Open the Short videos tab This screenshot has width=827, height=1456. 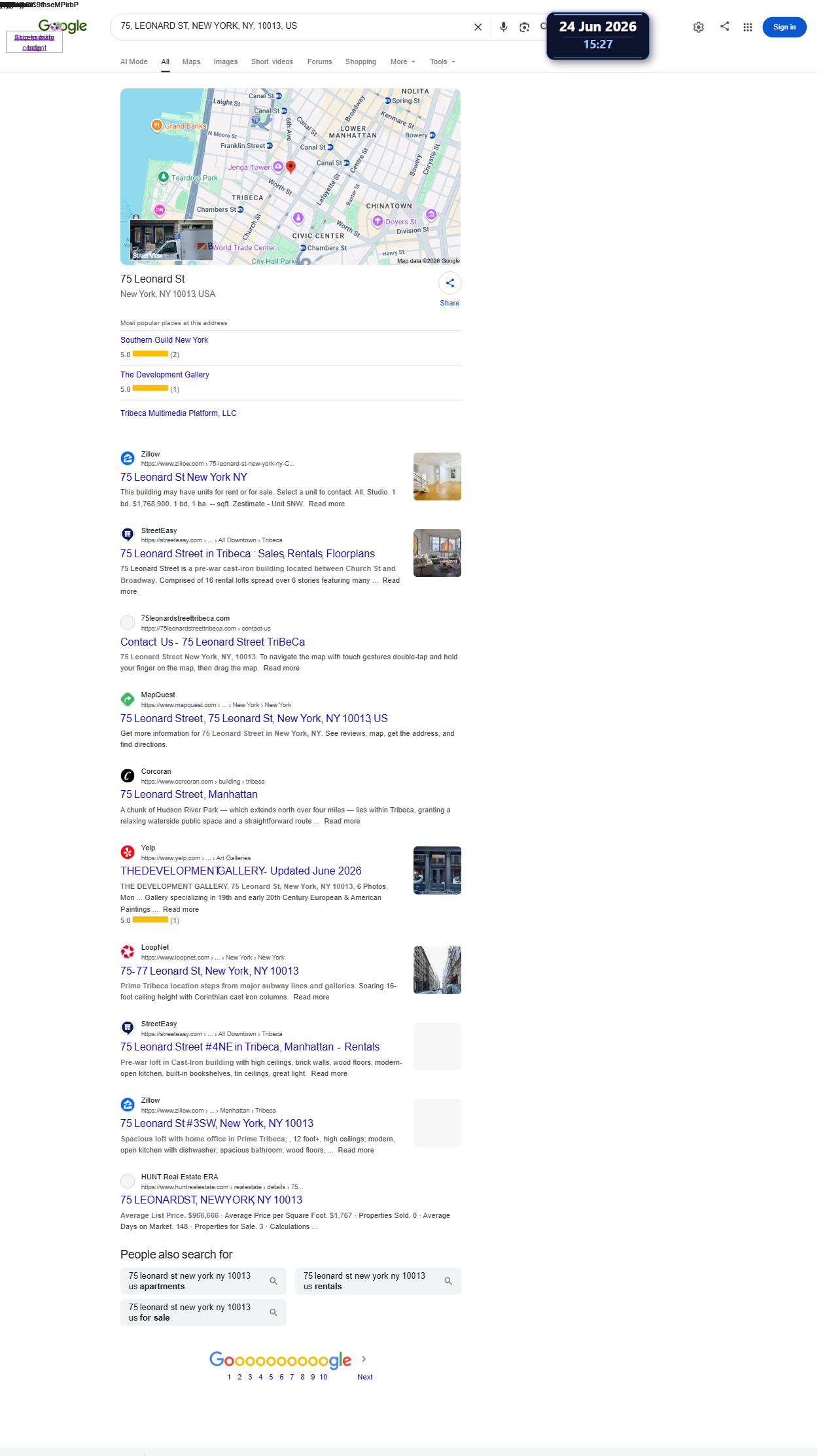click(272, 61)
